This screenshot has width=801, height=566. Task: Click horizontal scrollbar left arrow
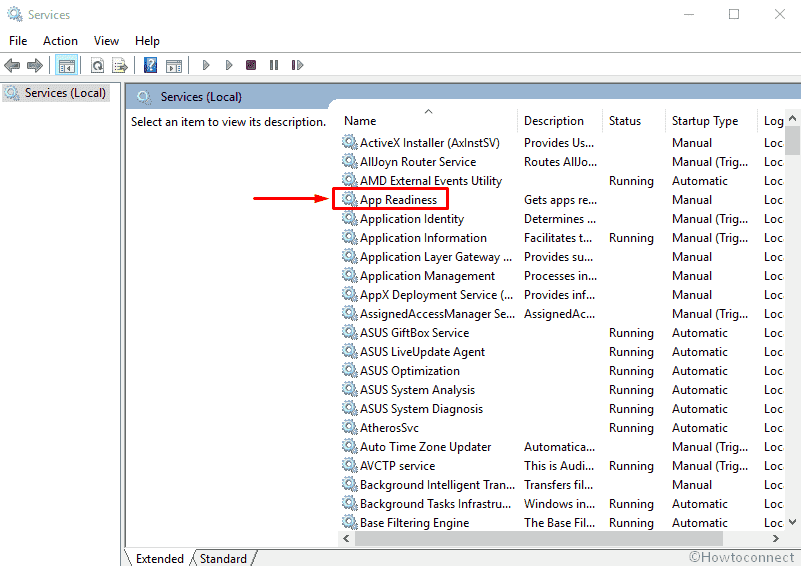click(x=346, y=538)
